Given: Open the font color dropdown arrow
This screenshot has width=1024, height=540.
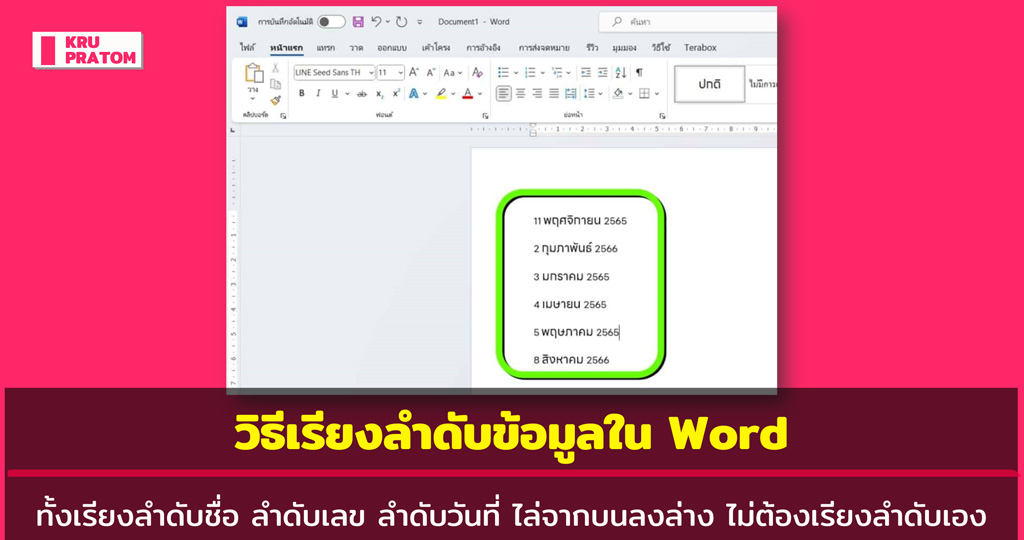Looking at the screenshot, I should [x=480, y=95].
